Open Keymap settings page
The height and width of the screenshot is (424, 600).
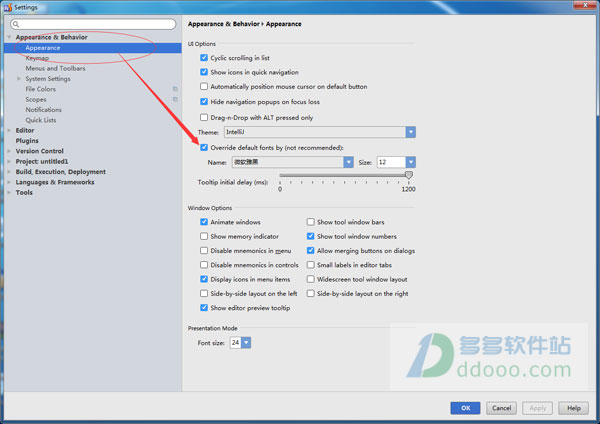point(37,58)
